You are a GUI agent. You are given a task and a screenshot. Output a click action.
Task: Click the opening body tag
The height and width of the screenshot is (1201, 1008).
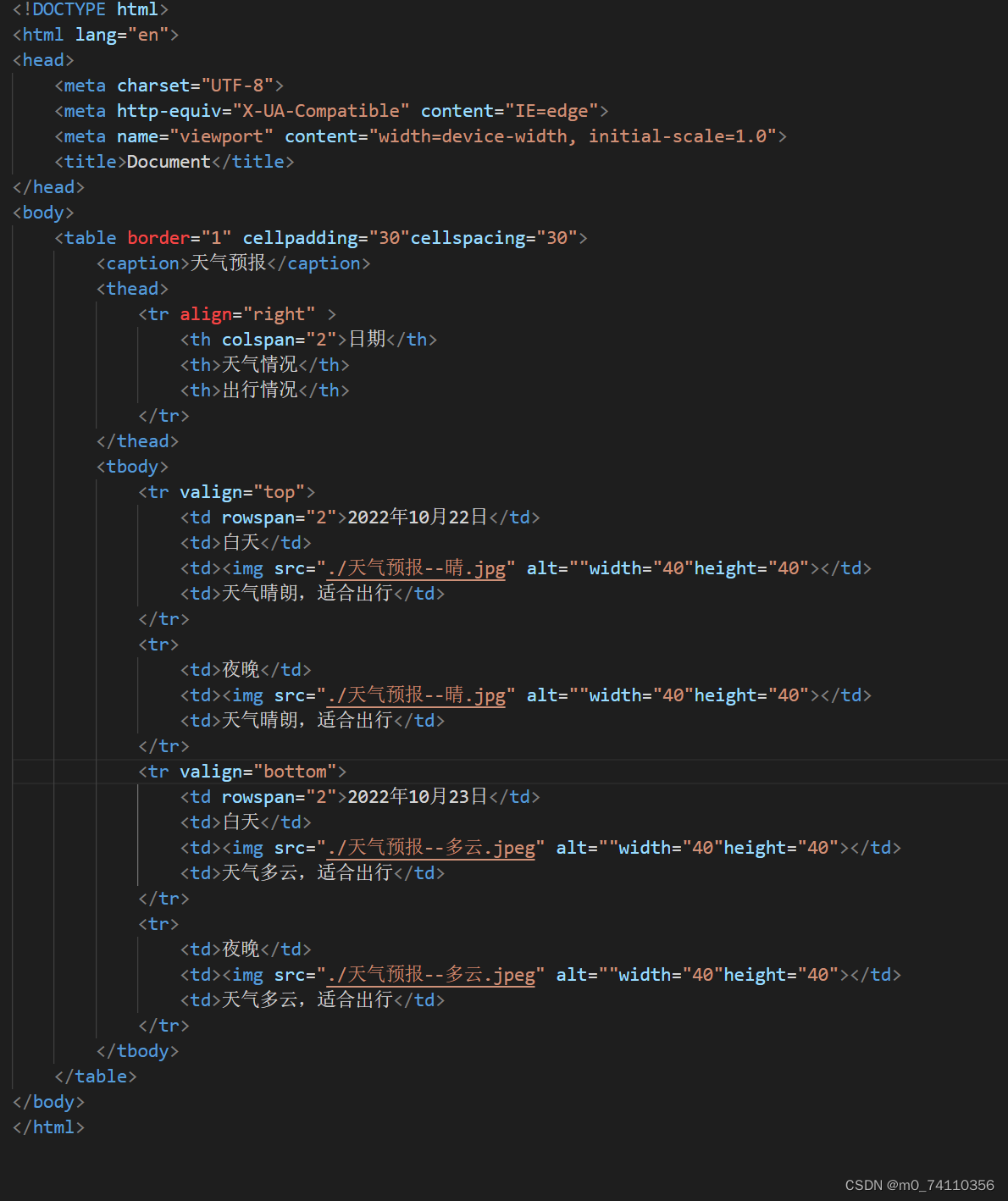(43, 213)
